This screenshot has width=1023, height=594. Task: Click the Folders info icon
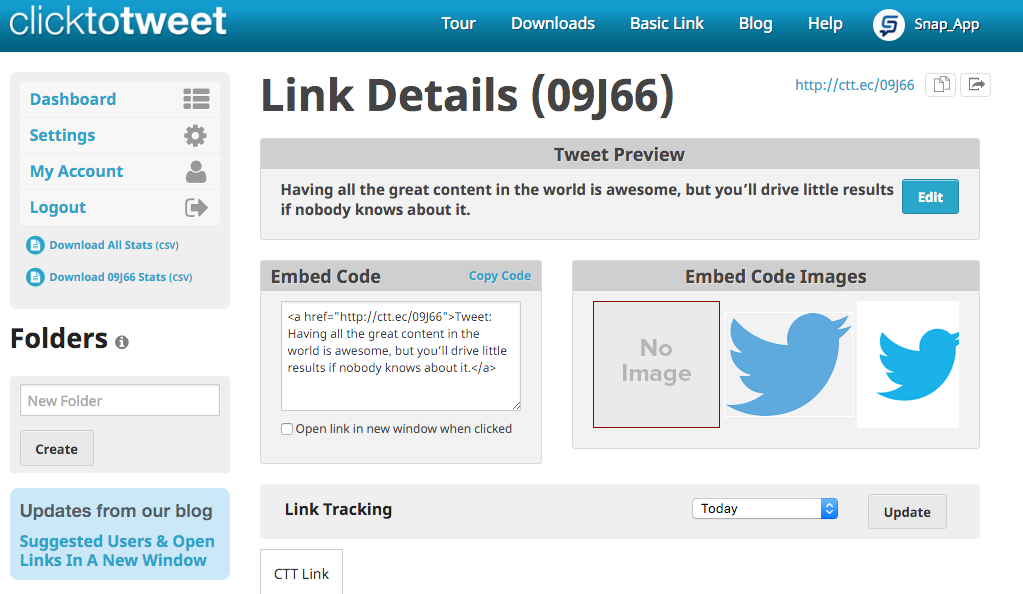[x=122, y=342]
